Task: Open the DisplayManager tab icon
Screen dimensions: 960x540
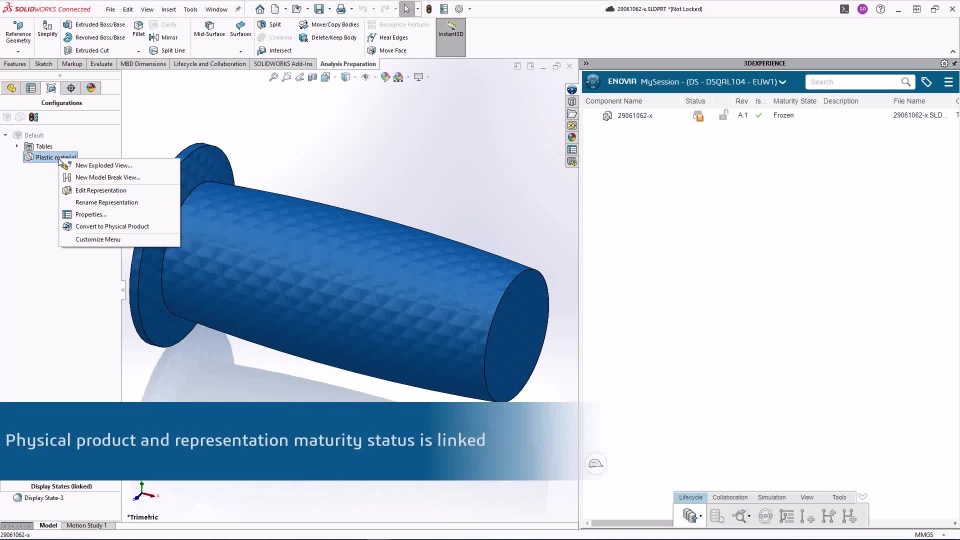Action: tap(91, 88)
